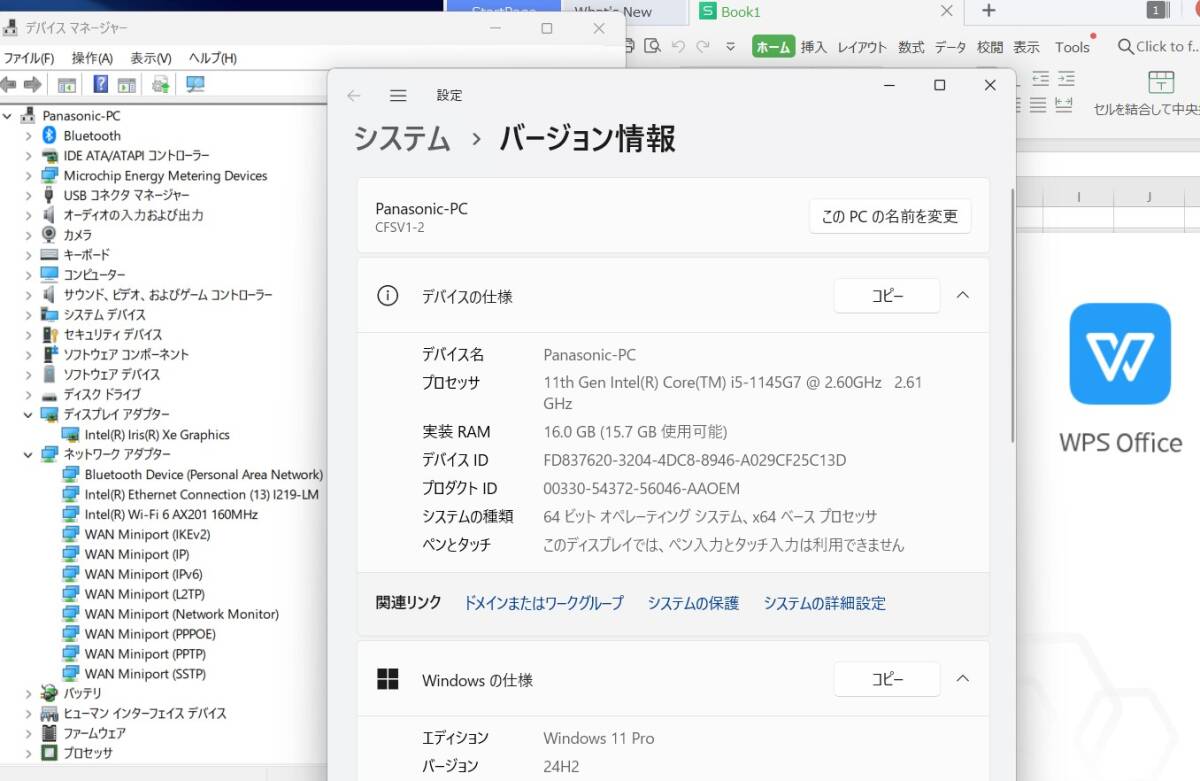Close the Book1 tab in WPS
Image resolution: width=1200 pixels, height=781 pixels.
click(947, 11)
